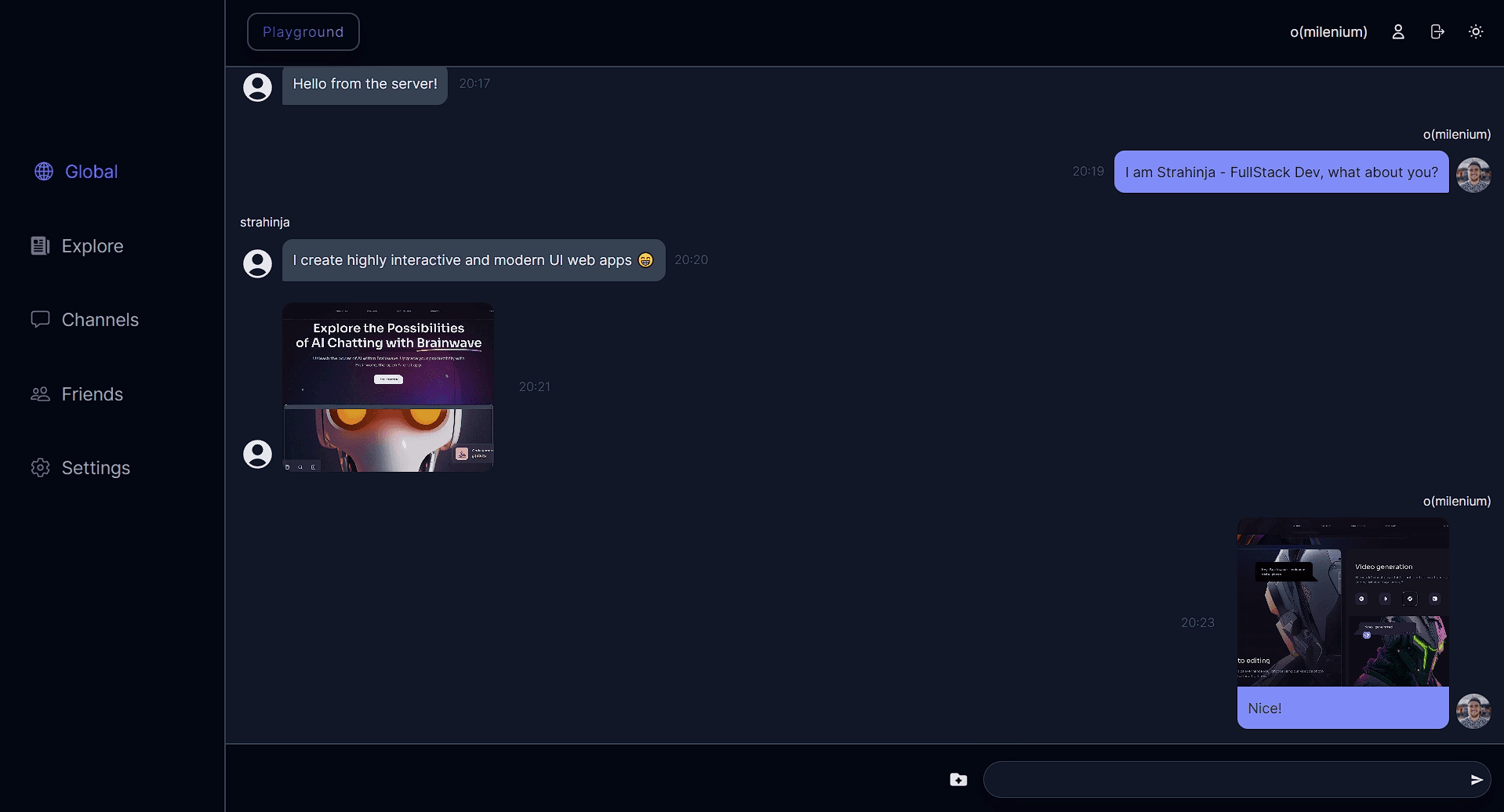Toggle light theme with the sun icon
Viewport: 1504px width, 812px height.
click(1476, 31)
